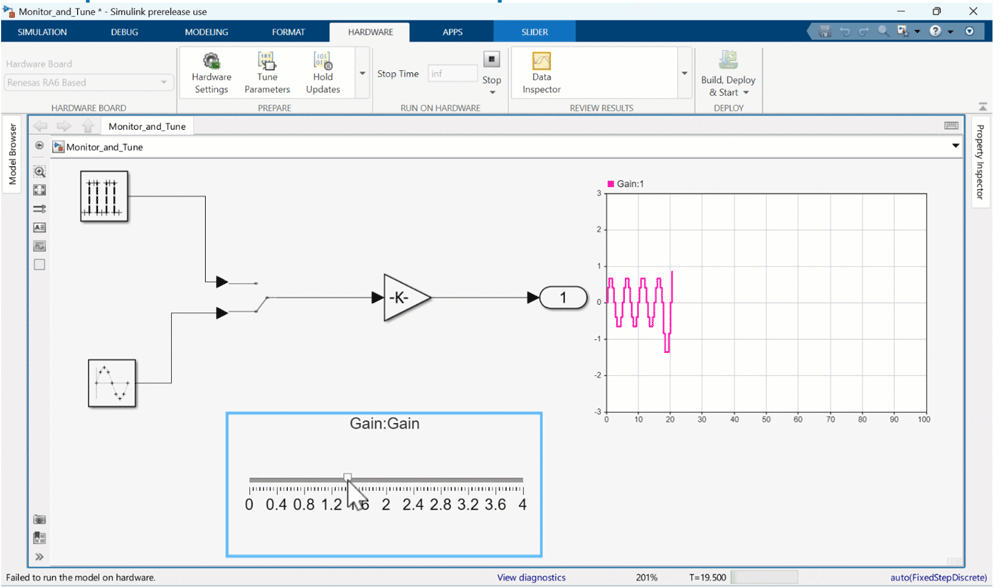Activate the Zoom tool in the palette
The image size is (1000, 588).
coord(39,171)
